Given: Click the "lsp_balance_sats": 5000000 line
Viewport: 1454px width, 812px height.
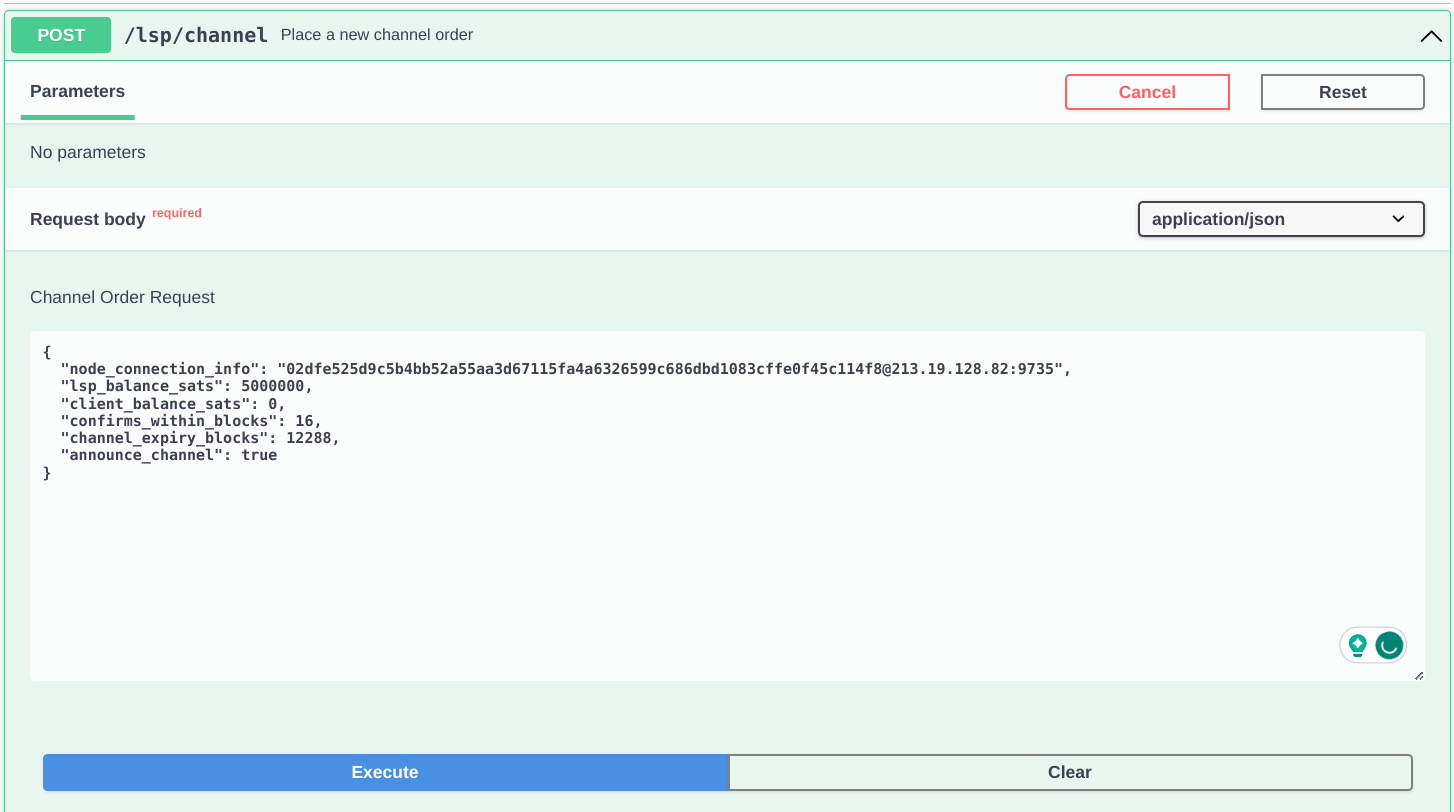Looking at the screenshot, I should (187, 386).
